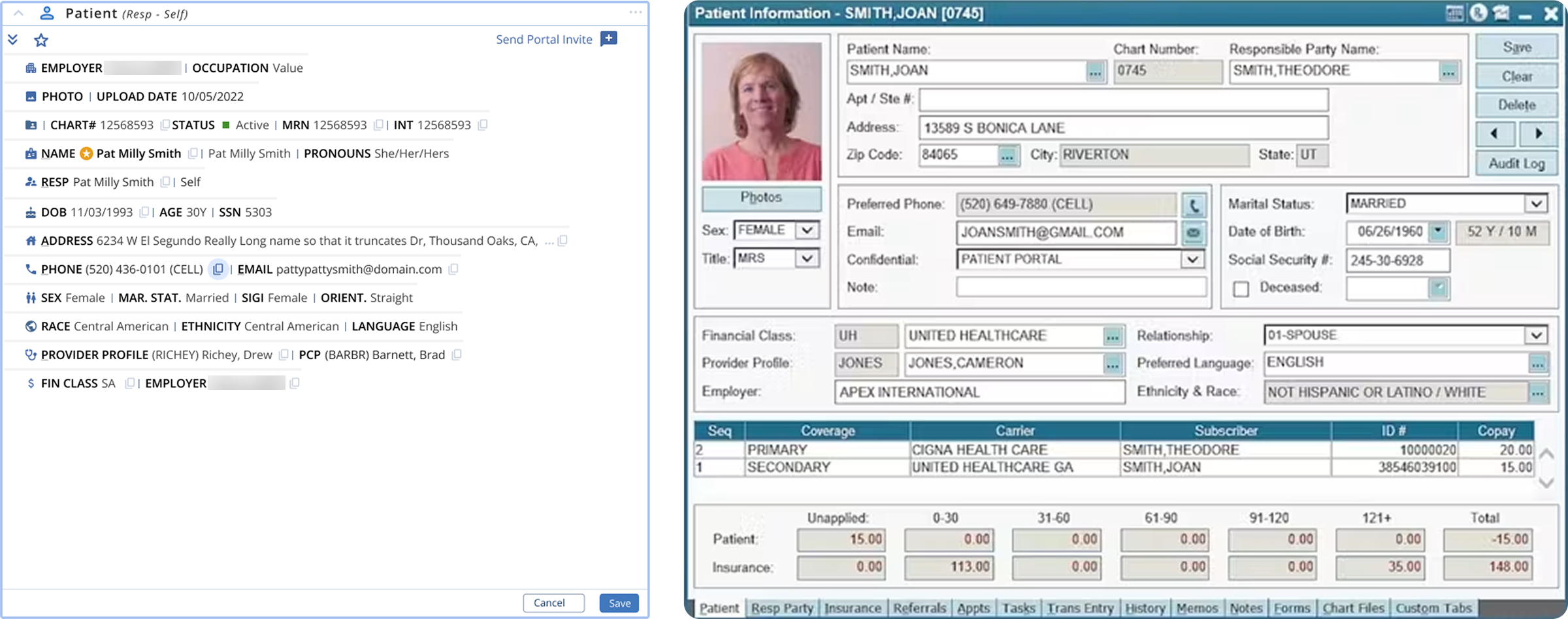
Task: Open Zip Code lookup ellipsis button
Action: click(x=1007, y=155)
